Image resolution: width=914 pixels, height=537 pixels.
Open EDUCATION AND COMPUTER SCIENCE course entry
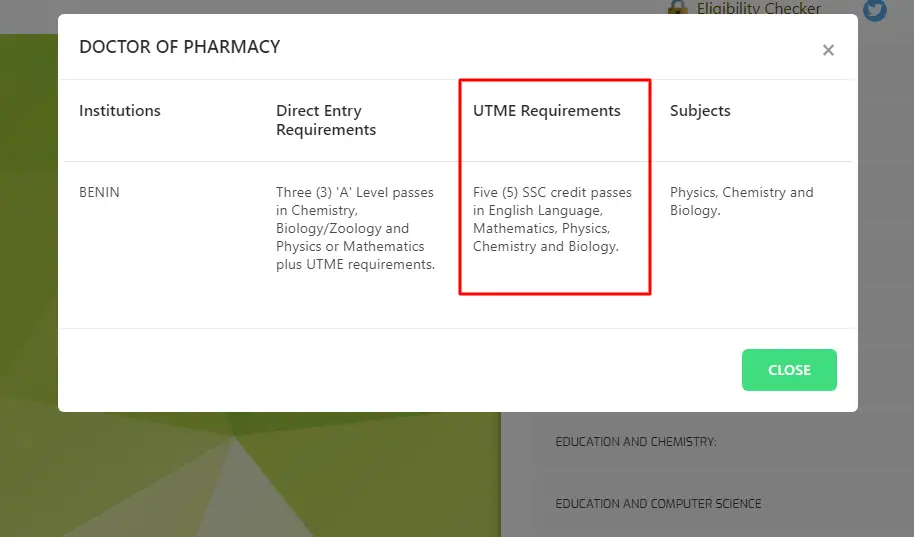click(658, 503)
